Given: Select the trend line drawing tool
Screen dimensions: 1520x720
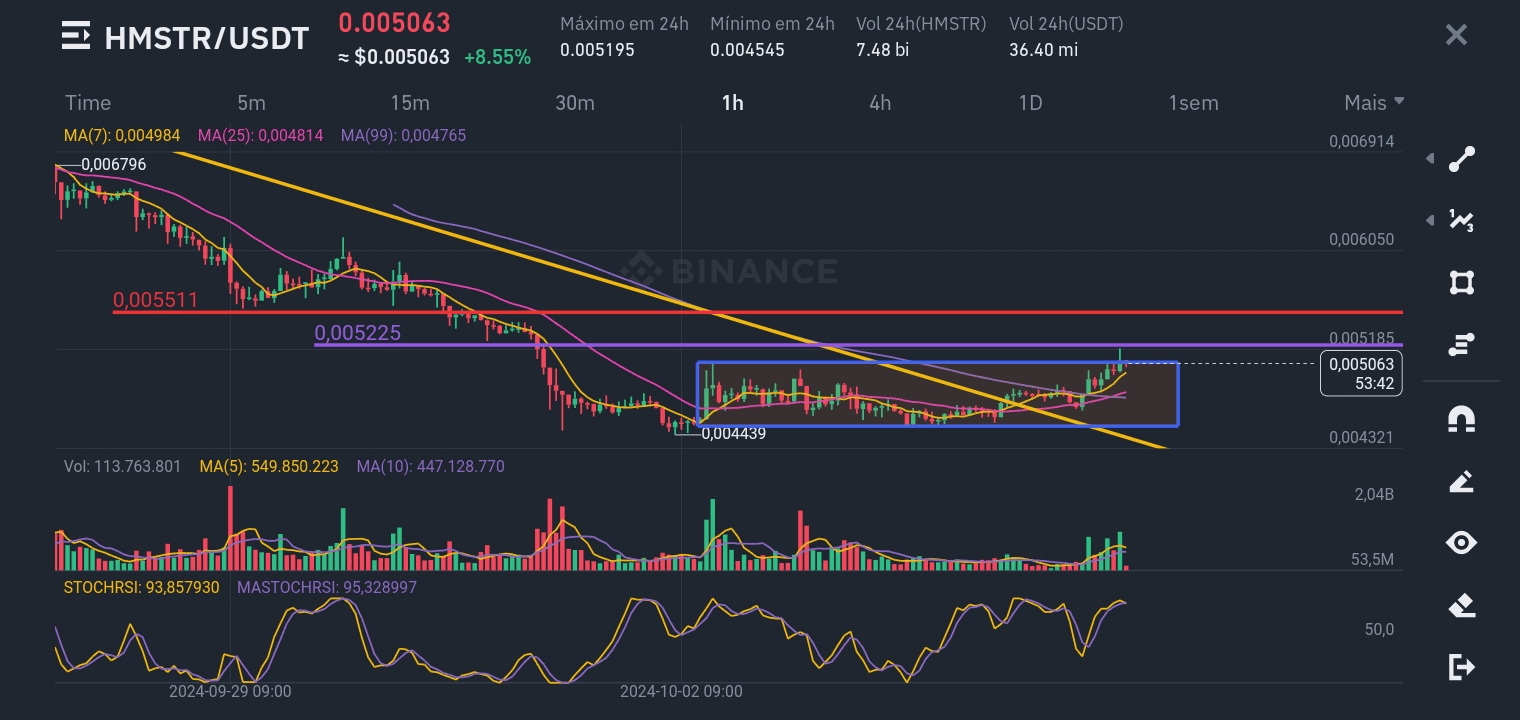Looking at the screenshot, I should click(1461, 158).
